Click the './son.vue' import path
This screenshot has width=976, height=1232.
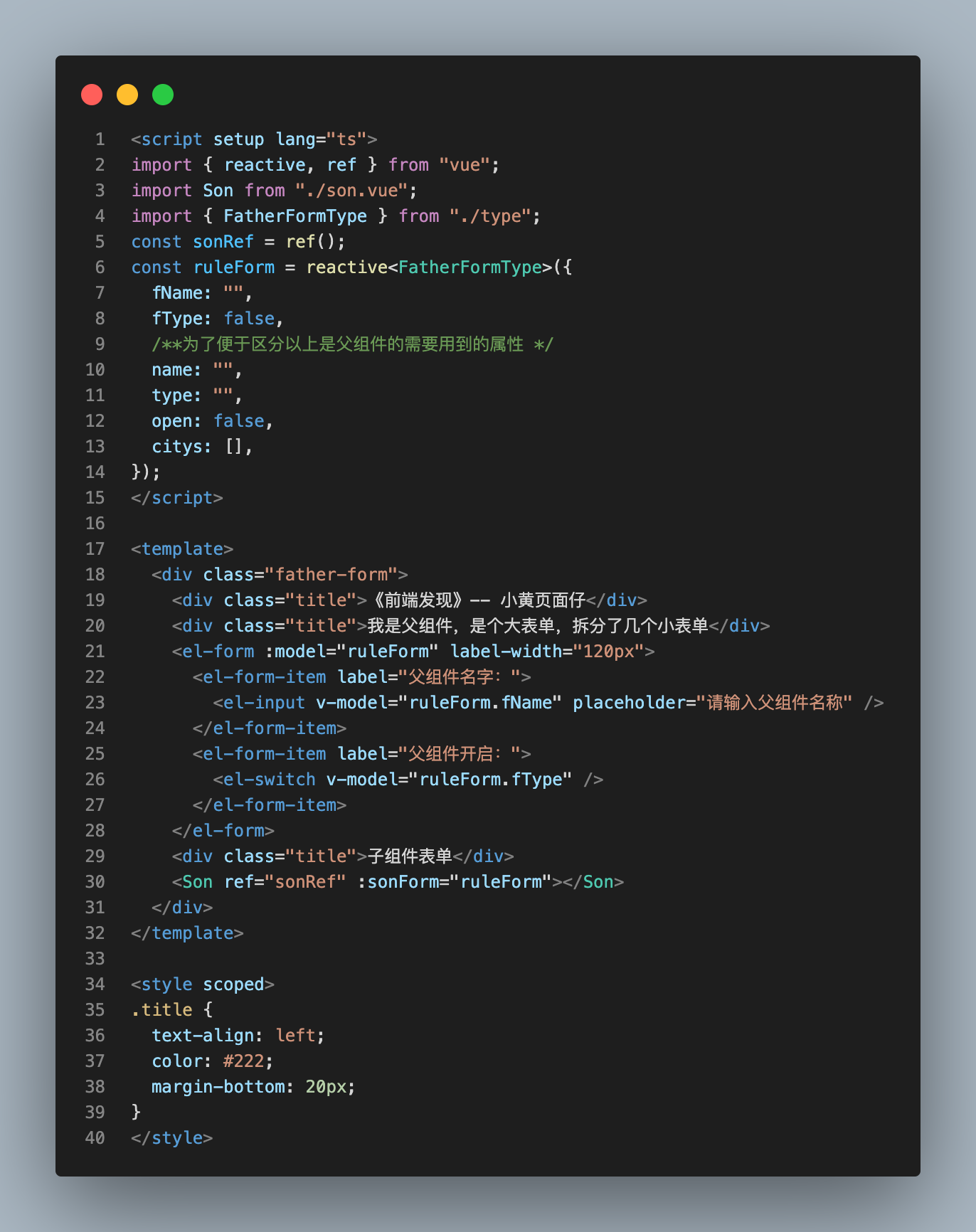352,191
